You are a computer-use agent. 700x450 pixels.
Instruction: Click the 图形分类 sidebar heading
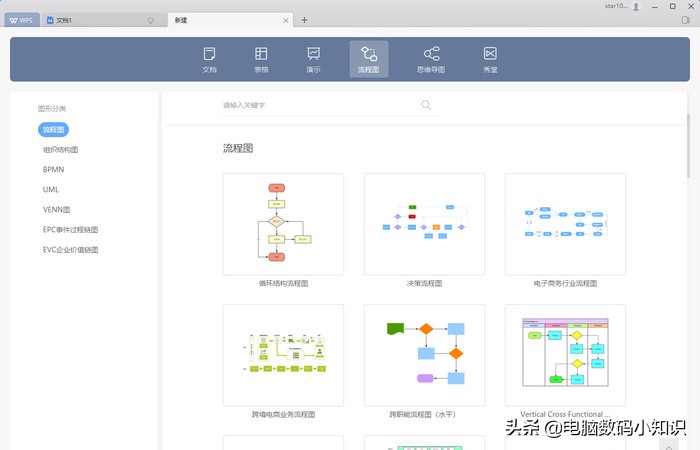tap(52, 108)
